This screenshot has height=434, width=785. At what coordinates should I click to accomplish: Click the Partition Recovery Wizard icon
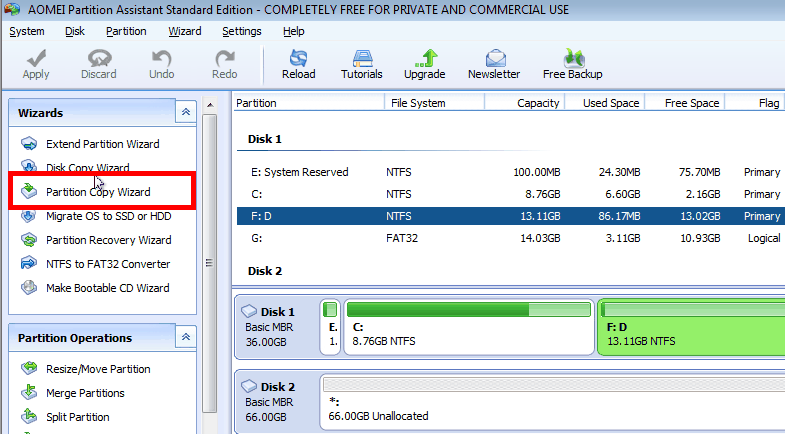tap(29, 240)
